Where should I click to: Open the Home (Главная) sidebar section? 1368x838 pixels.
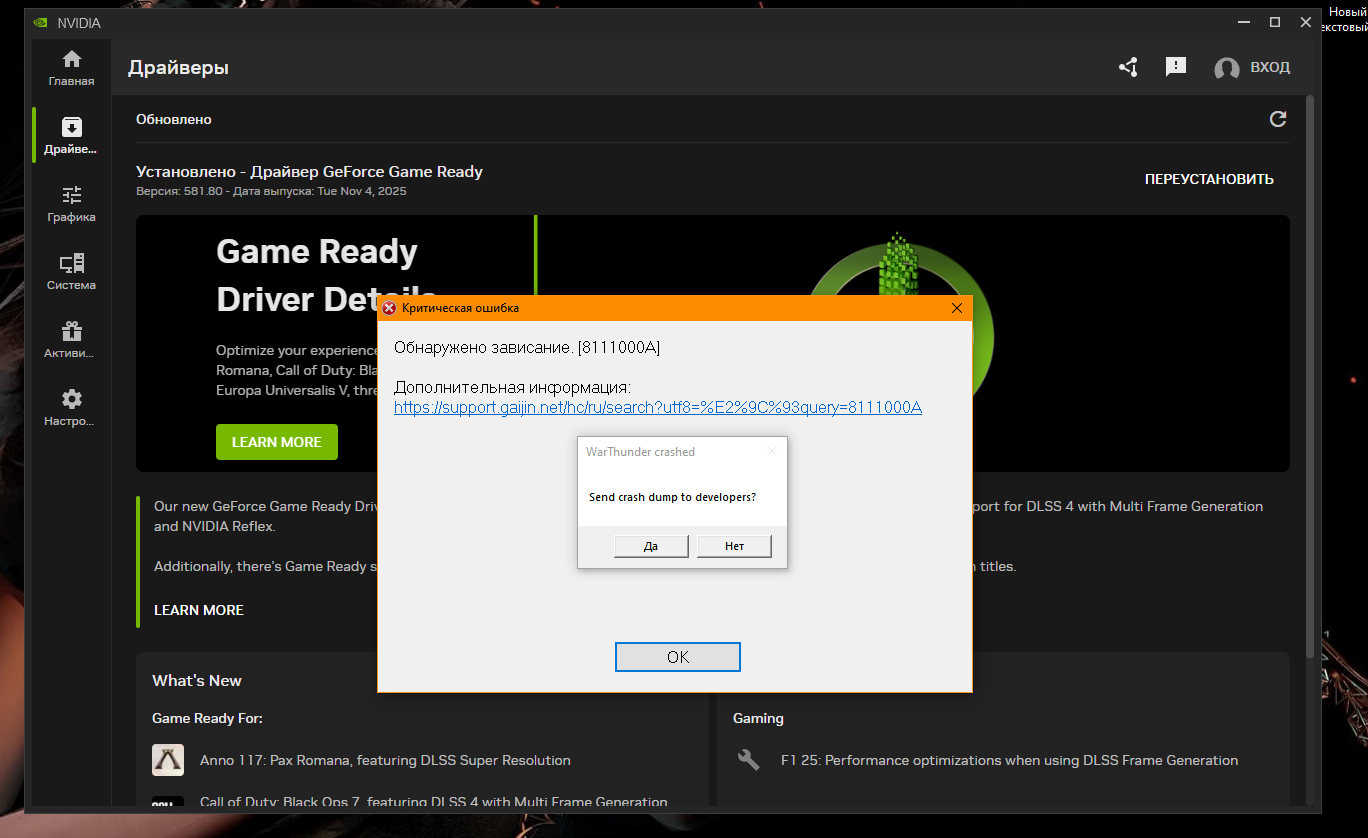click(x=71, y=68)
